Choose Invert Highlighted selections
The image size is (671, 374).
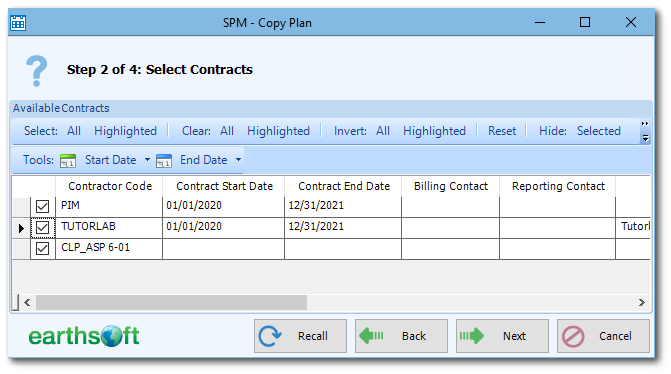[434, 131]
